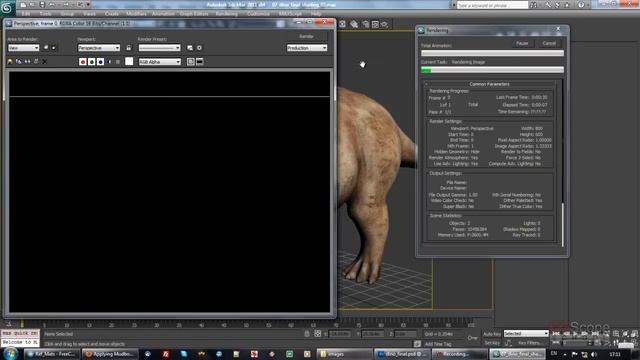Viewport: 640px width, 360px height.
Task: Click Add Time Tag in status bar
Action: [x=438, y=344]
